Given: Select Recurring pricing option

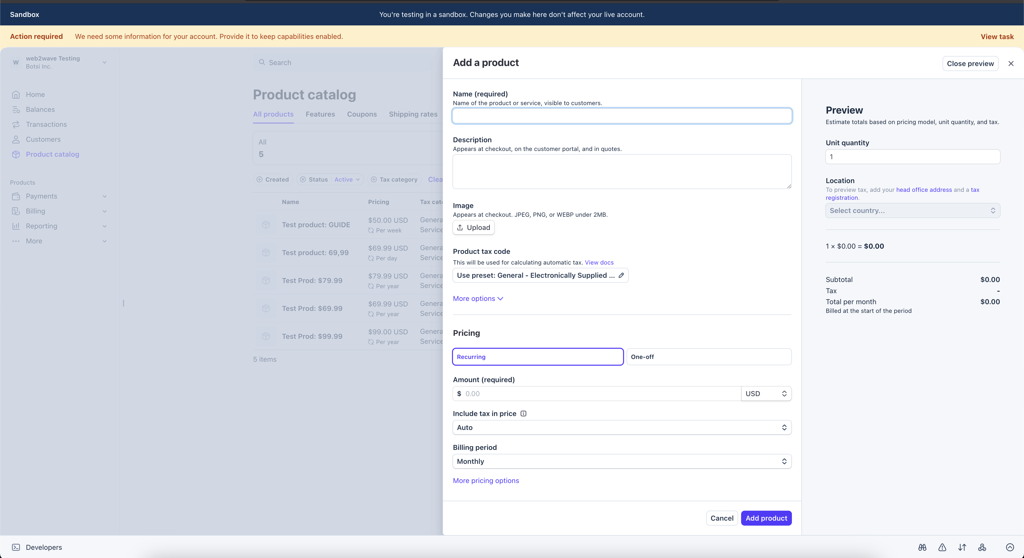Looking at the screenshot, I should [x=537, y=357].
